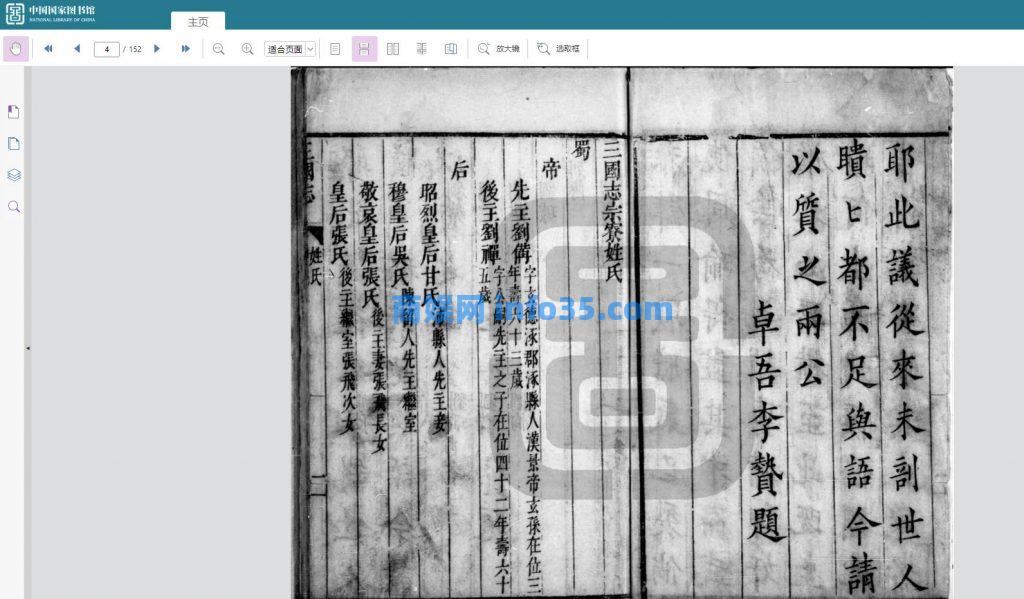Enable single page view mode
1024x599 pixels.
335,48
